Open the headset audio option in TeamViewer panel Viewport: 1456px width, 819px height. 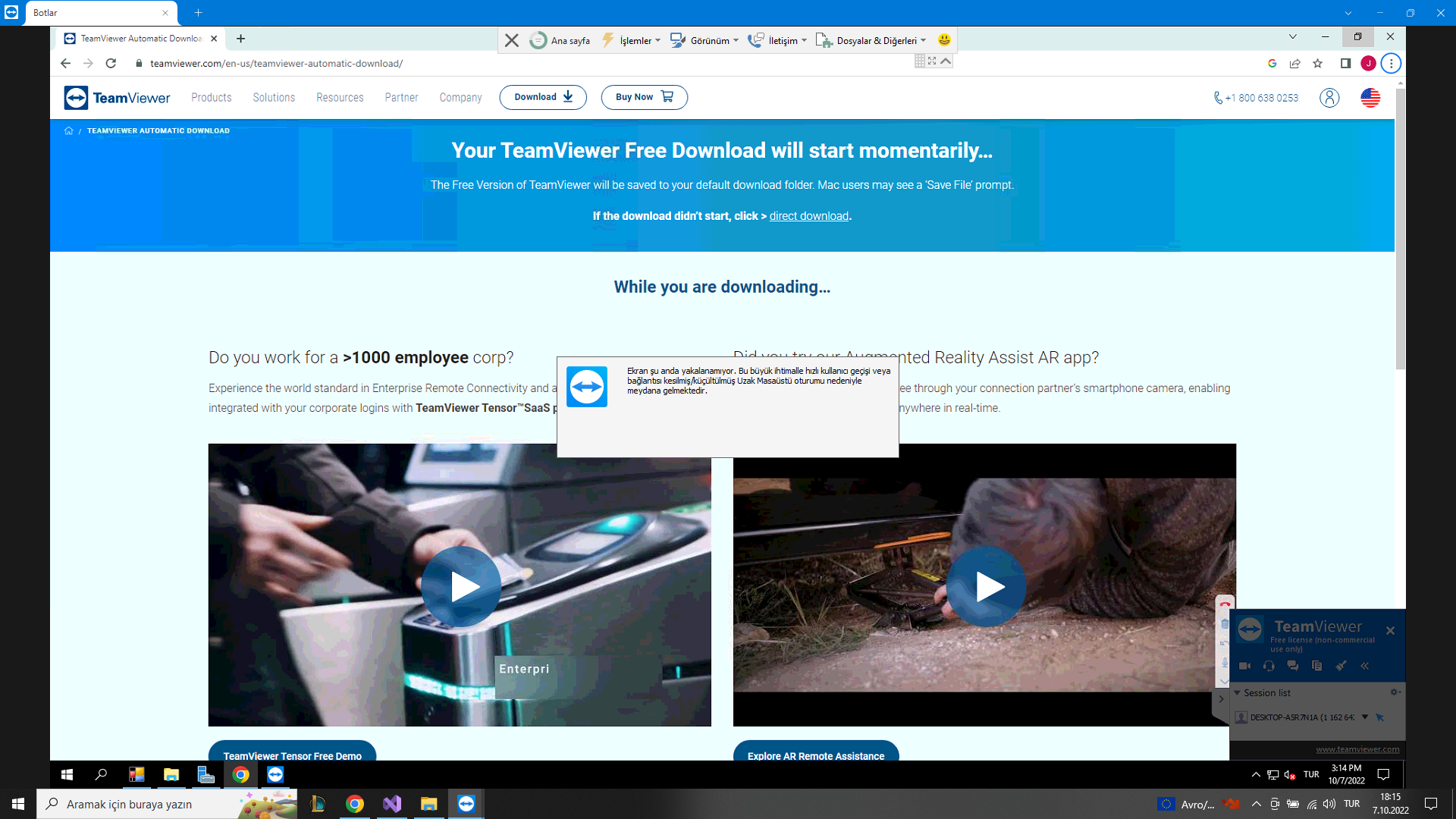(1269, 666)
